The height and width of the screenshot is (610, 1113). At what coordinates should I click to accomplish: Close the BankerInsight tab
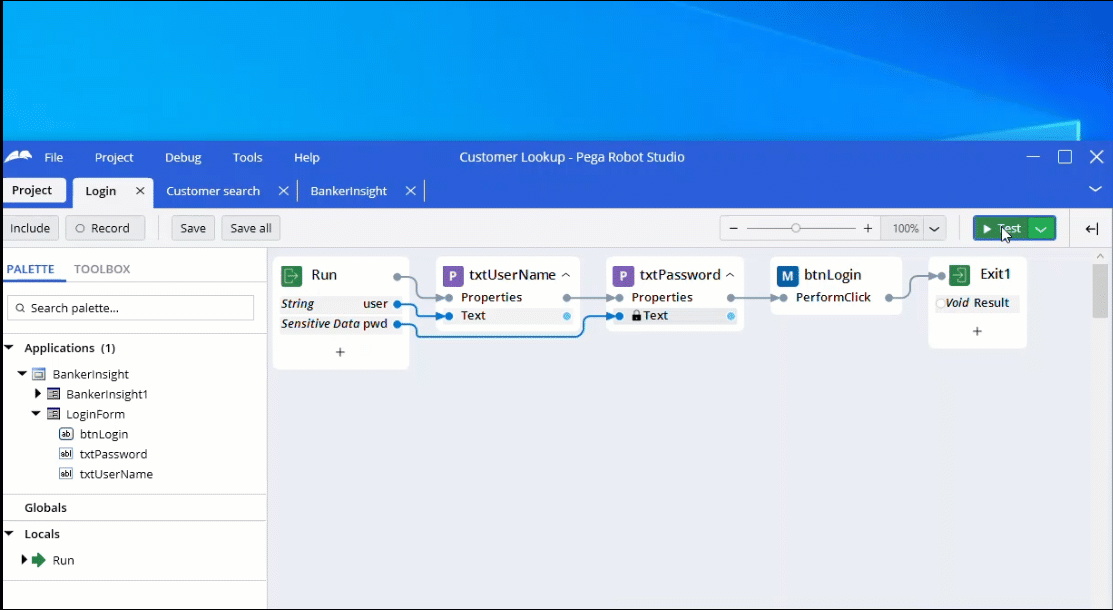[x=410, y=191]
